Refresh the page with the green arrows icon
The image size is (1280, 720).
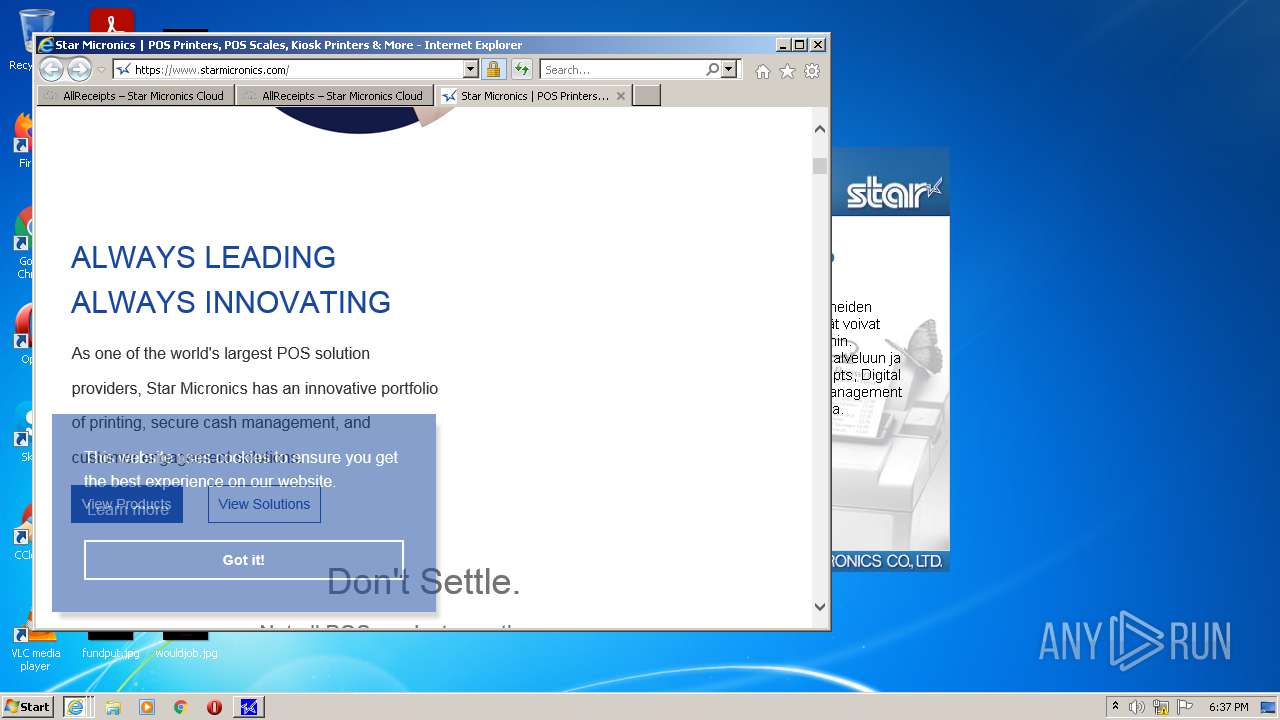point(522,69)
